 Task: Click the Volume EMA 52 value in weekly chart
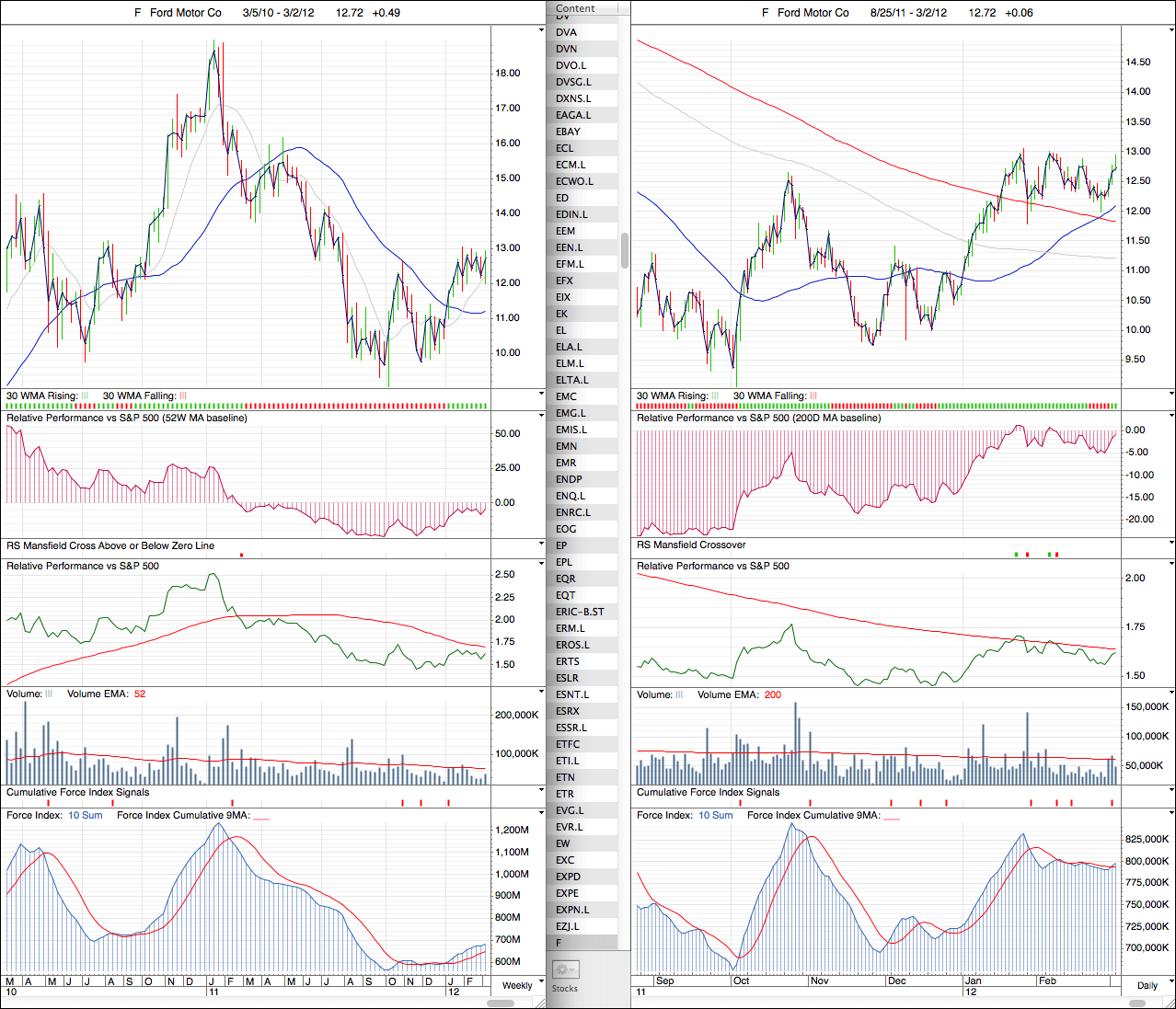click(140, 694)
